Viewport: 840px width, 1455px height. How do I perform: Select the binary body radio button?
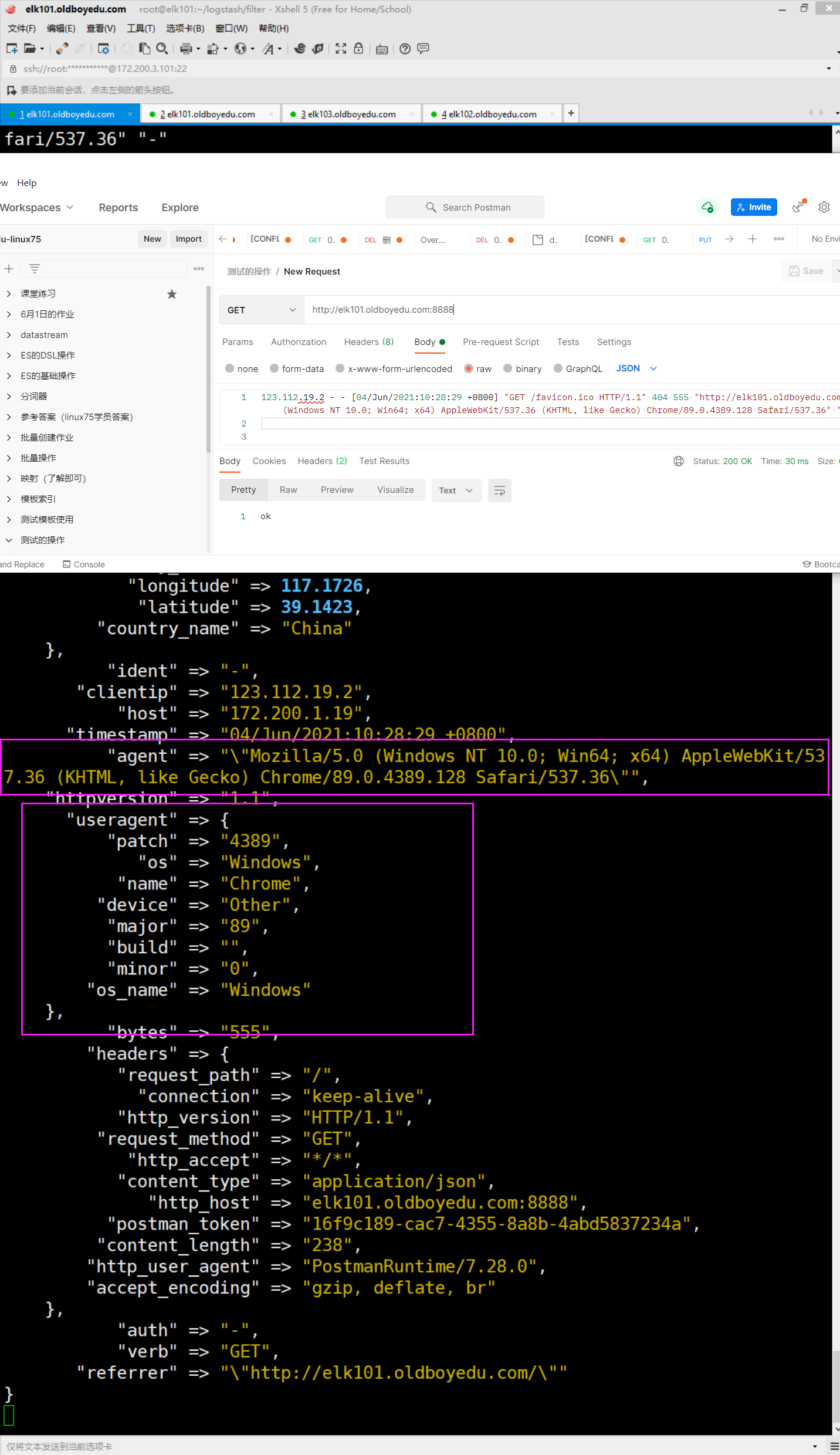pos(508,368)
